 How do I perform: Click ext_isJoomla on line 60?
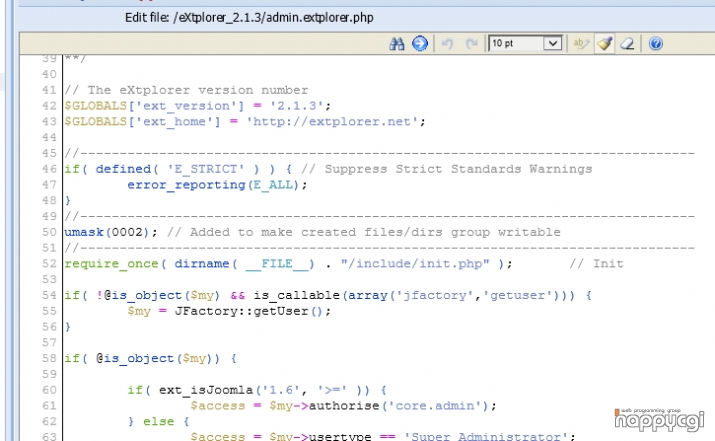coord(206,390)
